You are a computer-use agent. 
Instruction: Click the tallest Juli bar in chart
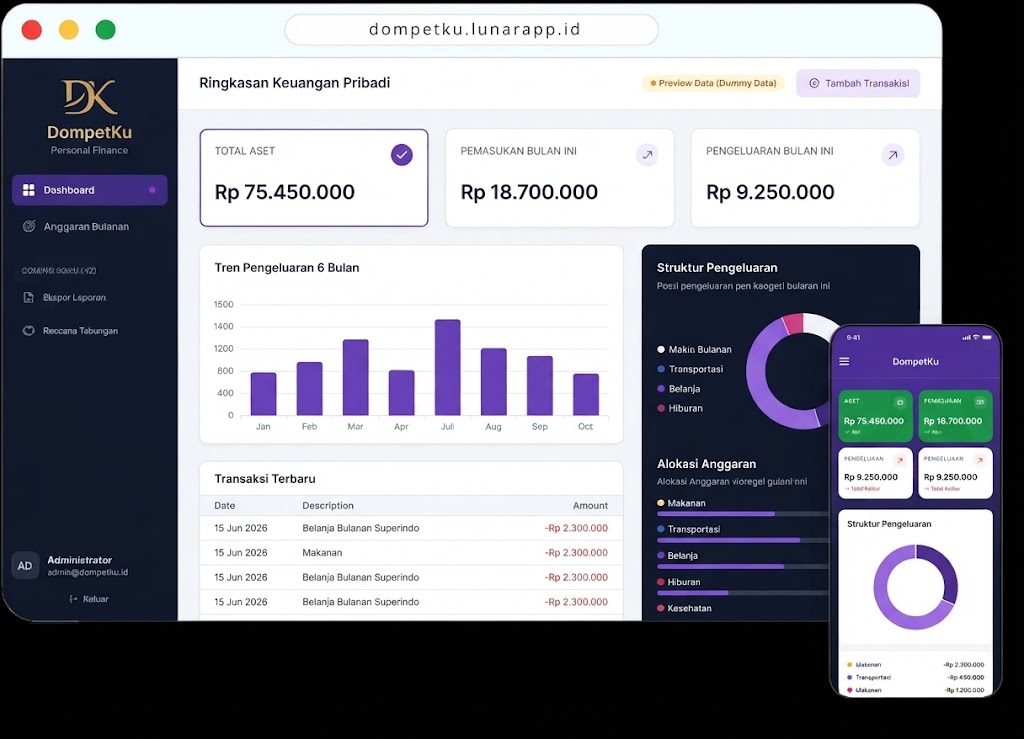[447, 368]
